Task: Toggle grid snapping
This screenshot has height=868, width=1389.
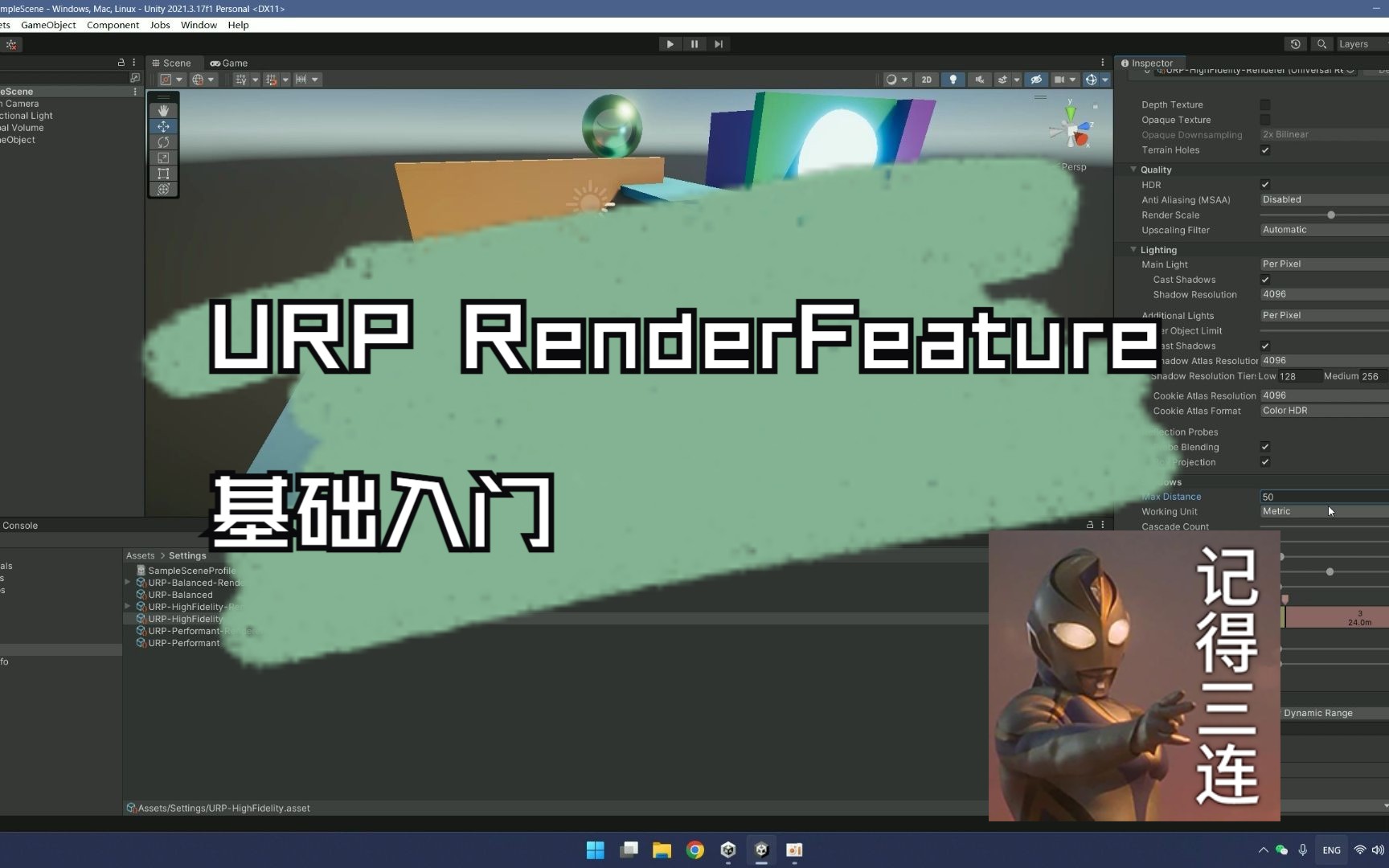Action: pos(271,80)
